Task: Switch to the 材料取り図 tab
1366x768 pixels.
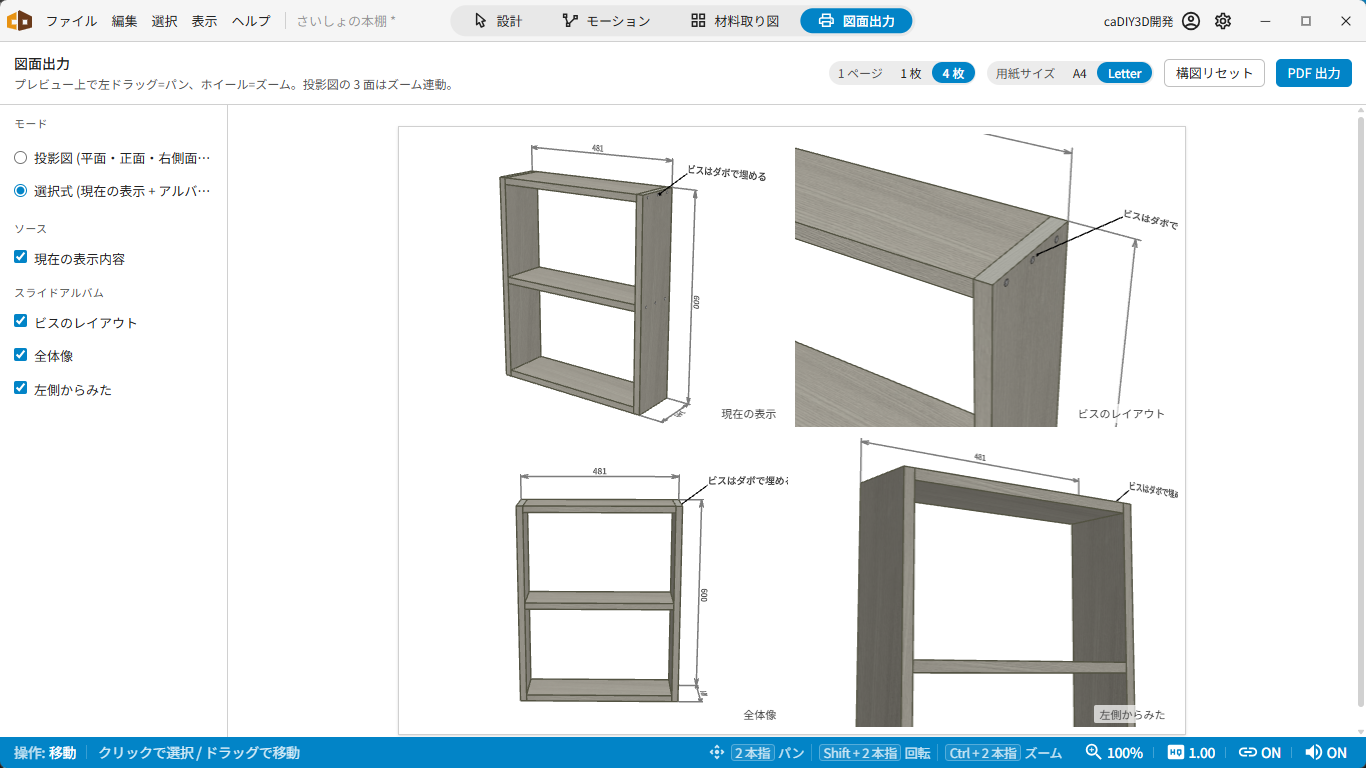Action: [735, 21]
